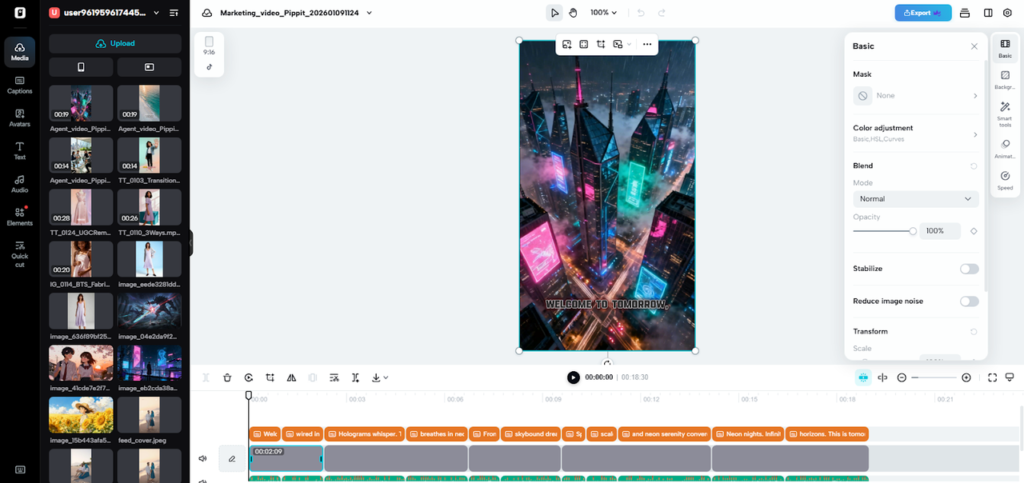Screen dimensions: 1024x483
Task: Click the mirror flip icon in timeline toolbar
Action: [x=291, y=378]
